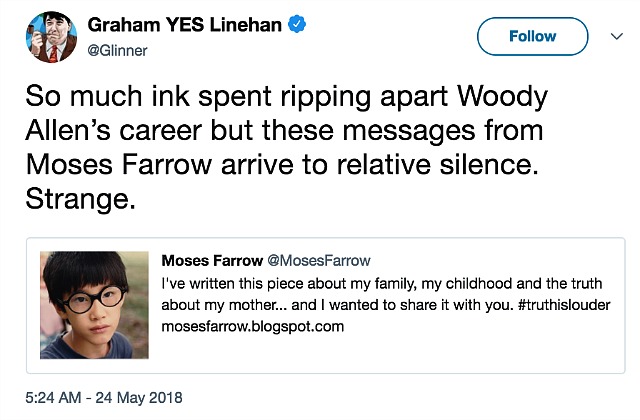Screen dimensions: 640x420
Task: Click the Moses Farrow name in quoted tweet
Action: (x=212, y=260)
